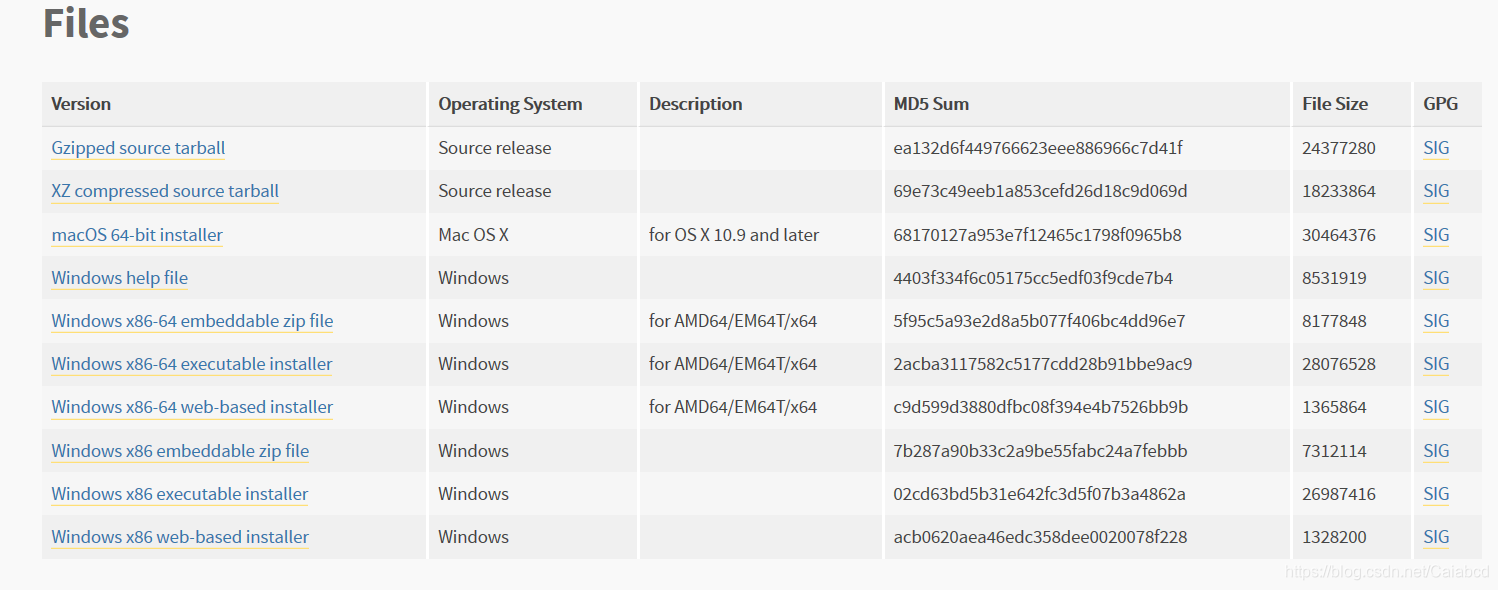Download Windows x86-64 web-based installer

(x=192, y=407)
